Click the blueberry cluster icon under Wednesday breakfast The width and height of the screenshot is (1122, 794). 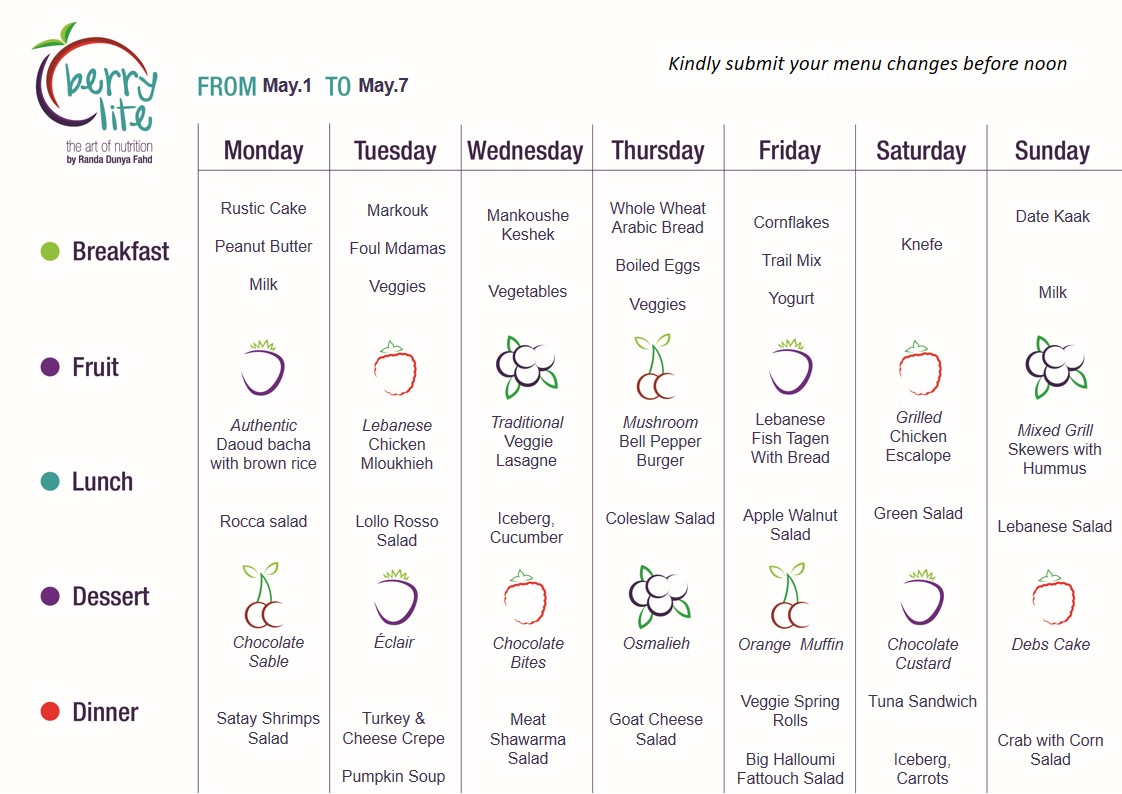coord(527,367)
